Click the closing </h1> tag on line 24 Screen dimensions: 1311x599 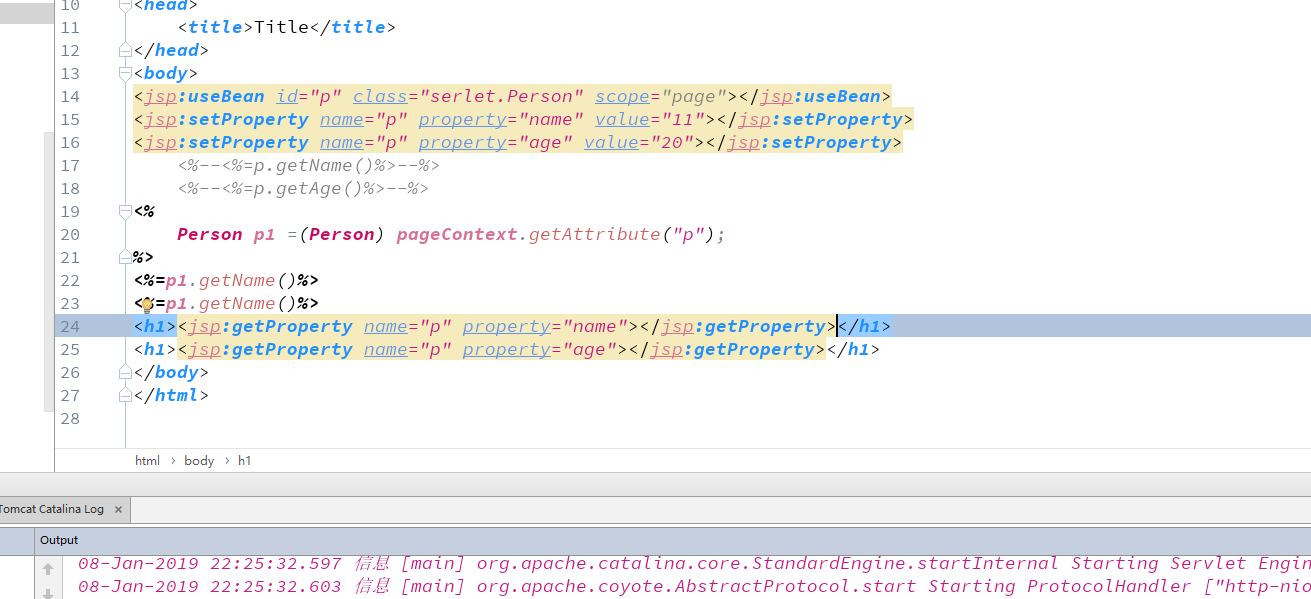click(864, 326)
